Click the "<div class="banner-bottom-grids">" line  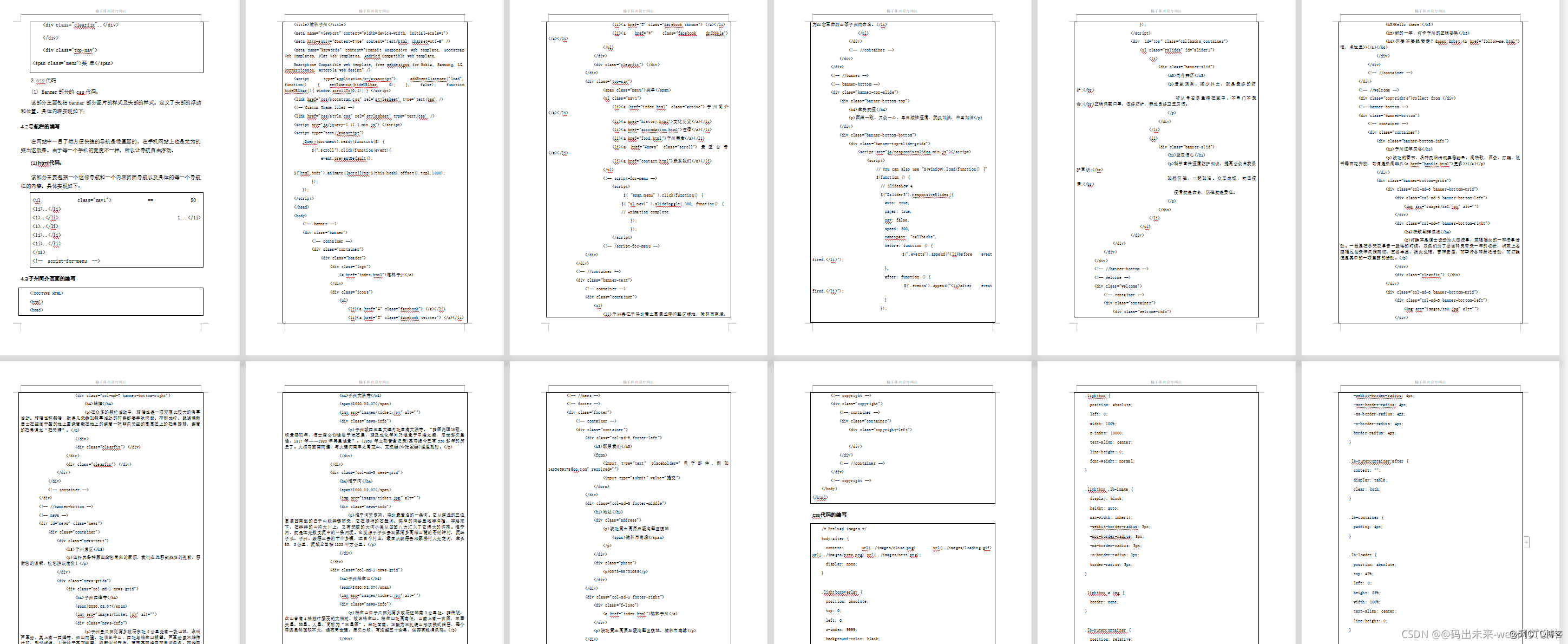(1413, 180)
